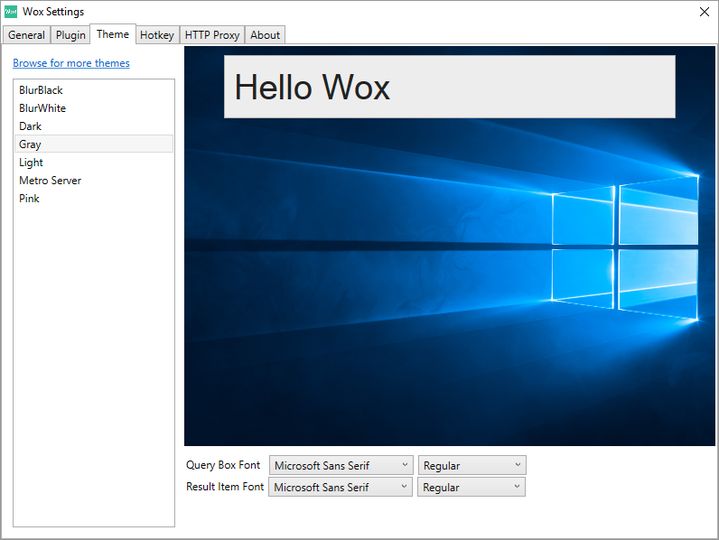The width and height of the screenshot is (719, 540).
Task: Click the Wox app icon in title bar
Action: tap(10, 12)
